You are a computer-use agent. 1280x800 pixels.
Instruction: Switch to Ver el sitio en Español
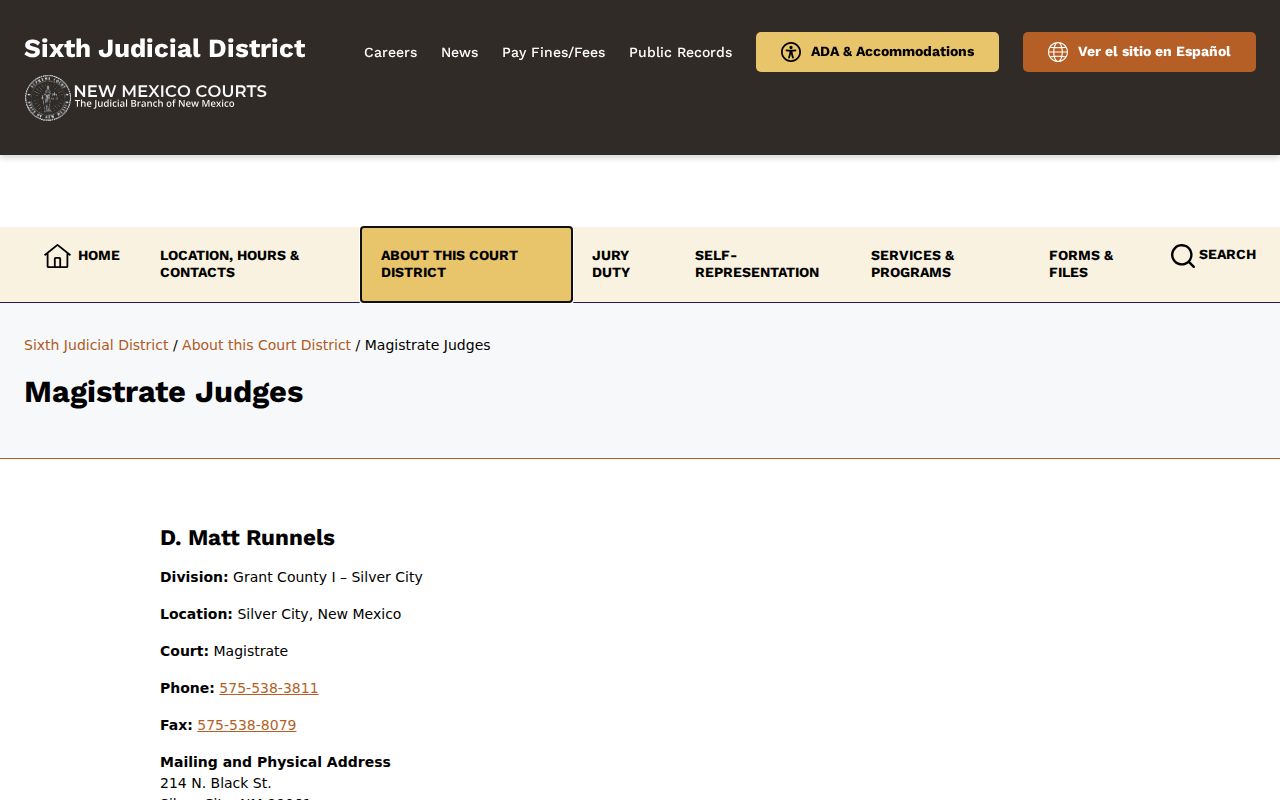(x=1139, y=52)
